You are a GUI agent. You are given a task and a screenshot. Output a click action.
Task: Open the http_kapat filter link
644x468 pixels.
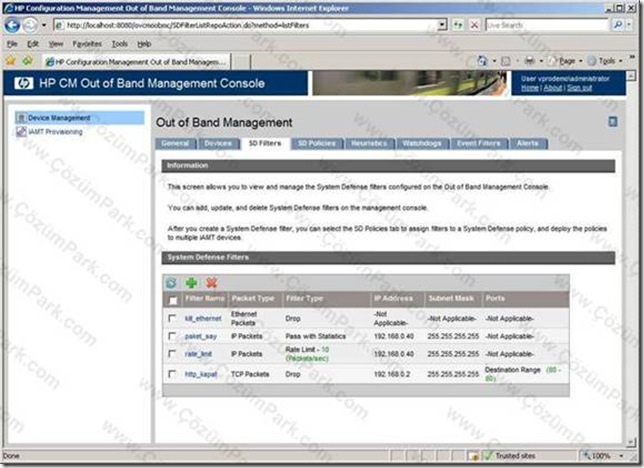201,374
